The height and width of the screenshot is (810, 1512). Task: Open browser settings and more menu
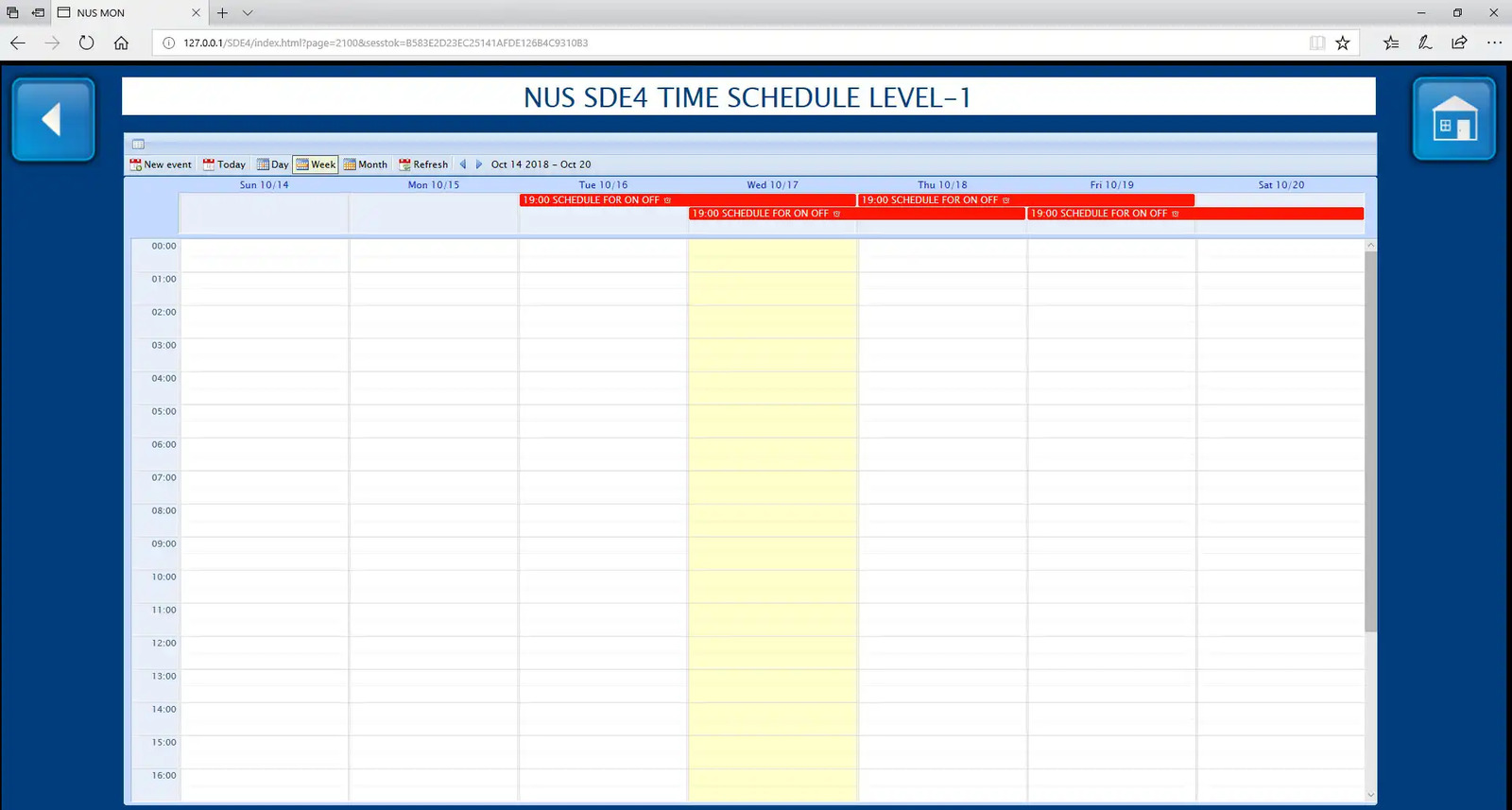[1494, 43]
